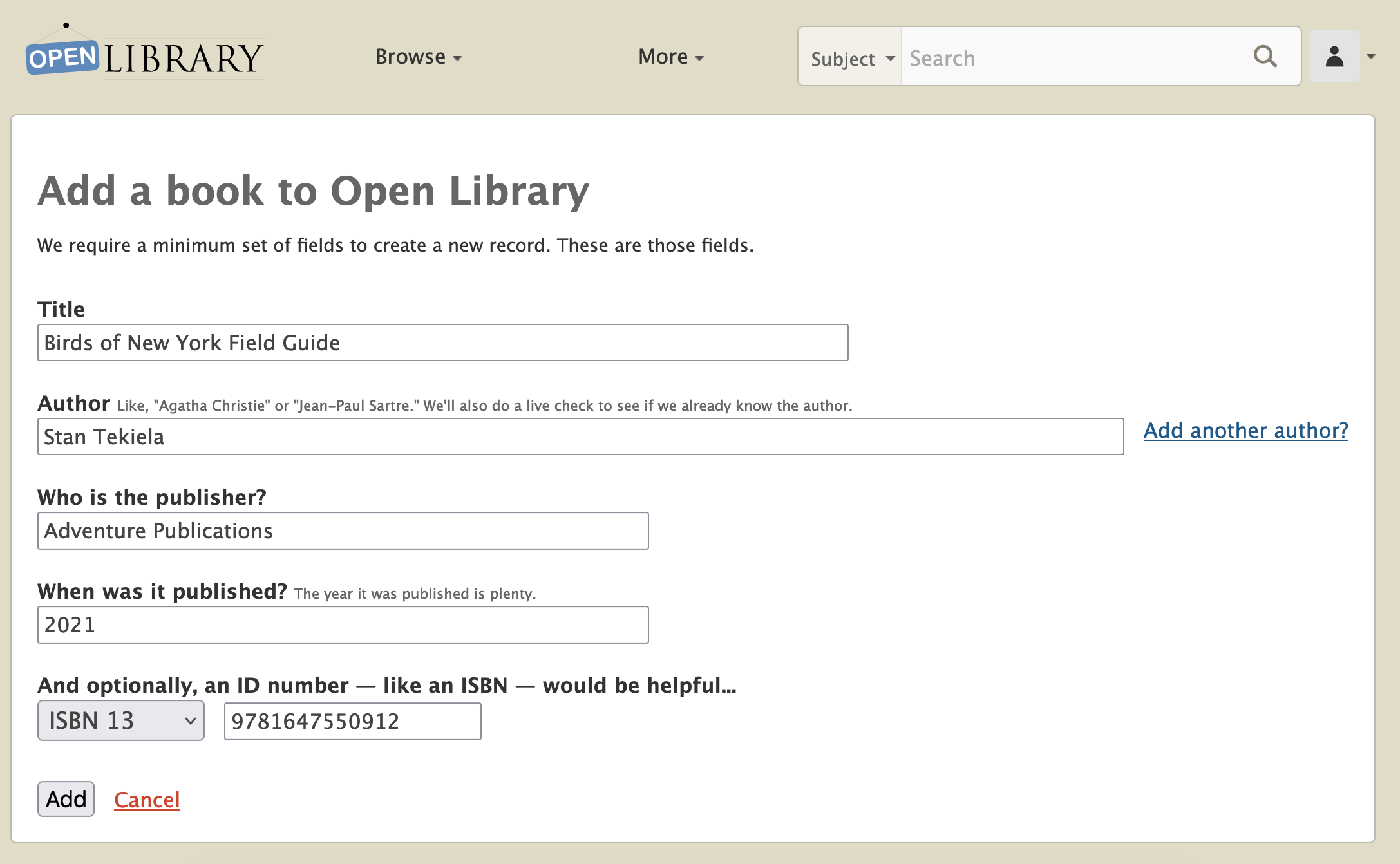Open the account person icon
Screen dimensions: 1400x864
click(x=1332, y=56)
